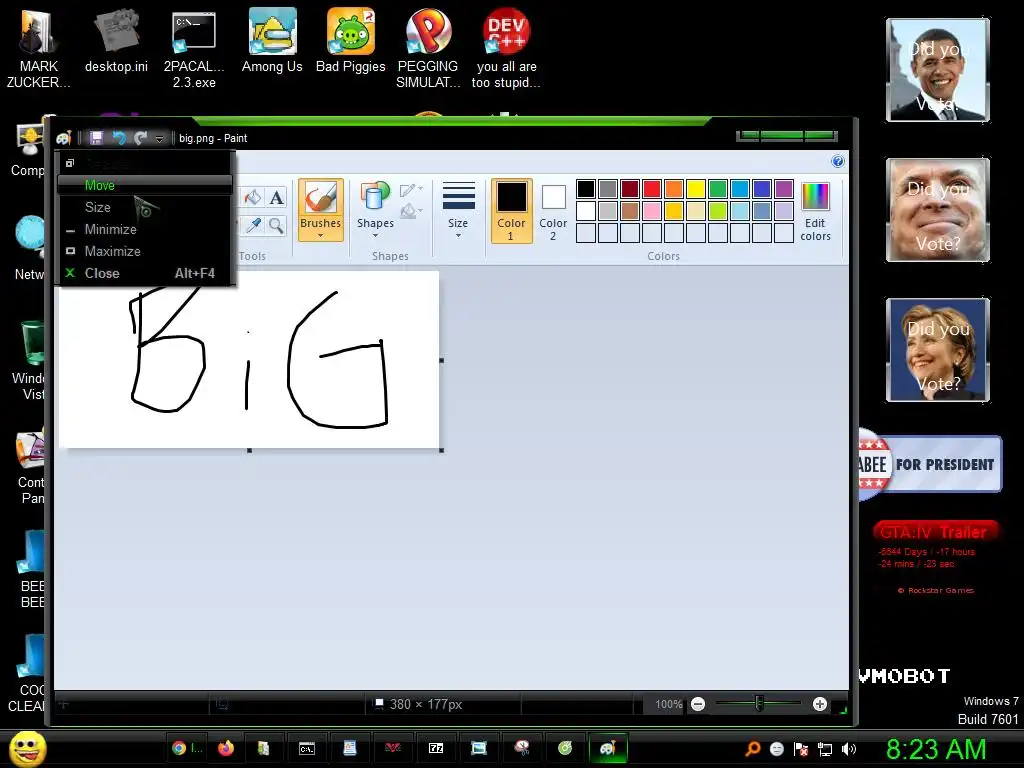Switch to Snipping Tool in taskbar

pyautogui.click(x=522, y=748)
